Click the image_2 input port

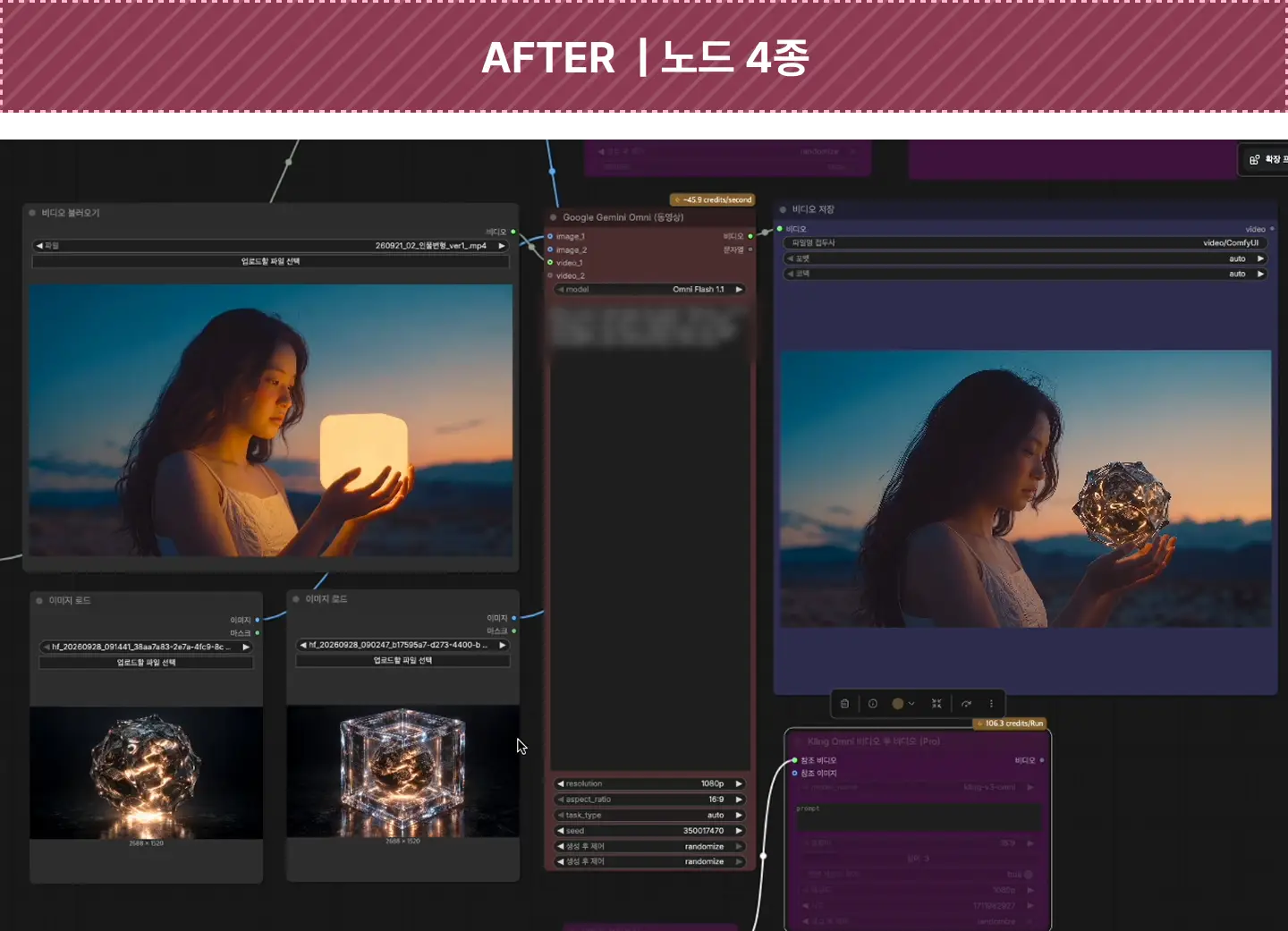click(x=550, y=250)
